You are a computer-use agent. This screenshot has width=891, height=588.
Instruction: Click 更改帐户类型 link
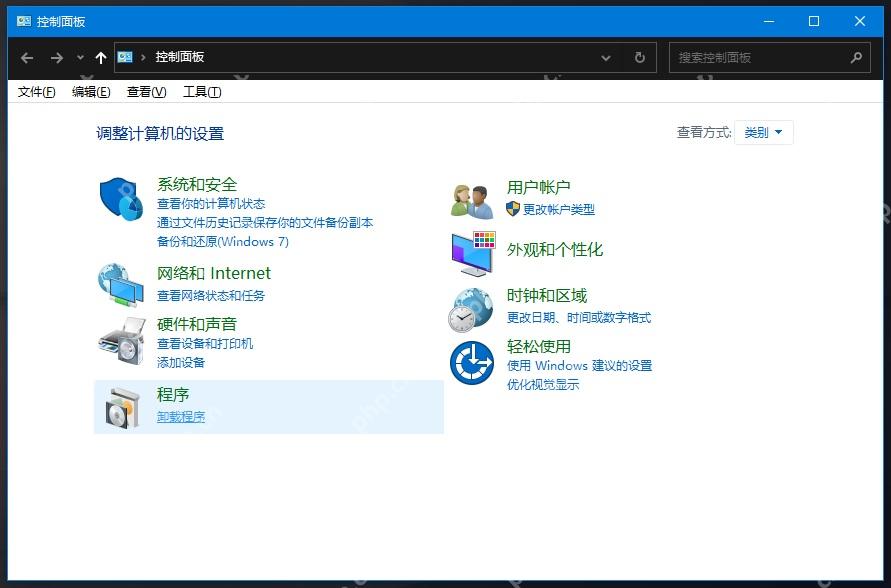(559, 209)
